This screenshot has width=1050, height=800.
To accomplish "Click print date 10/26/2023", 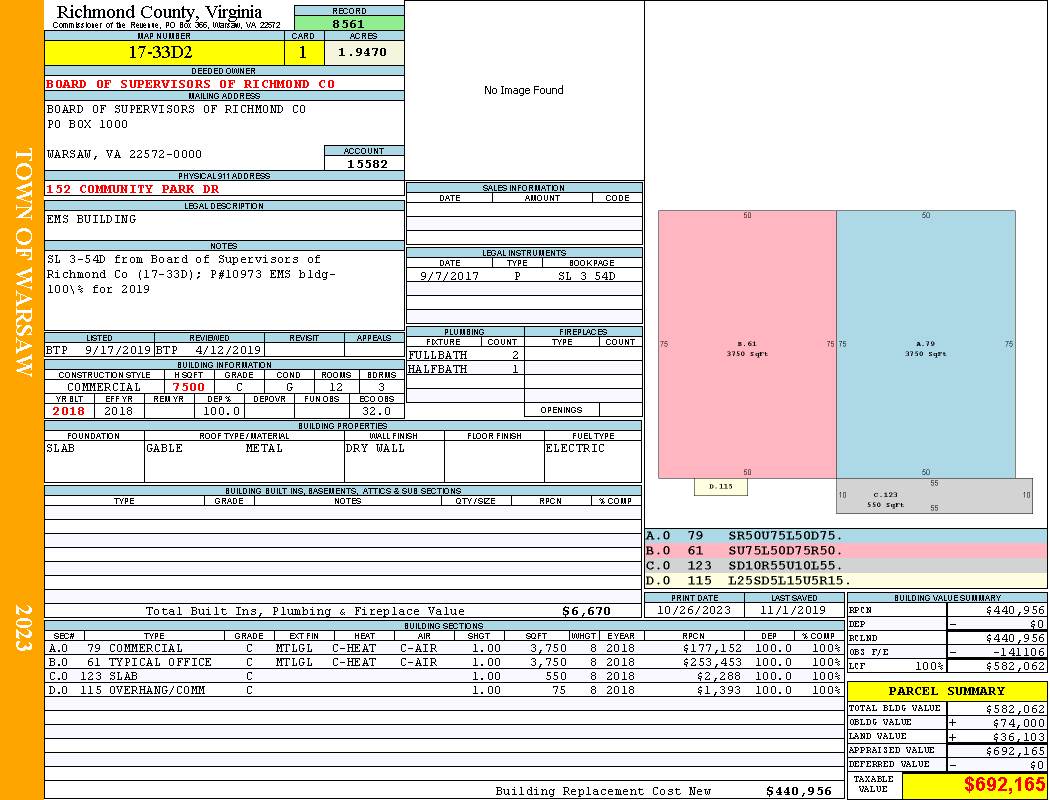I will pos(694,611).
